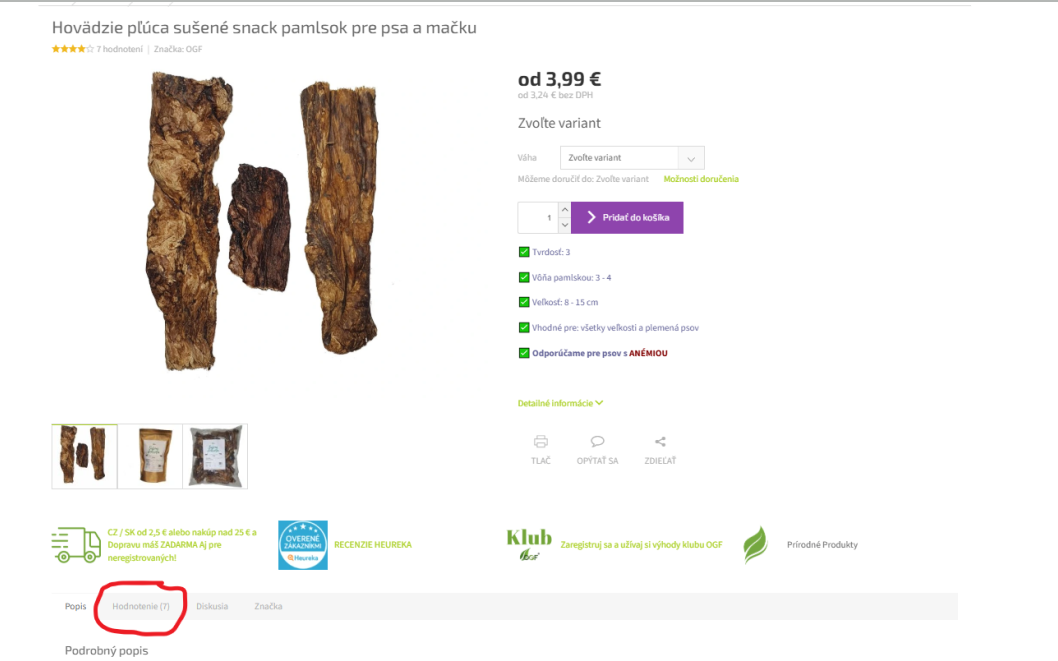
Task: Select the paper bag package thumbnail
Action: 150,456
